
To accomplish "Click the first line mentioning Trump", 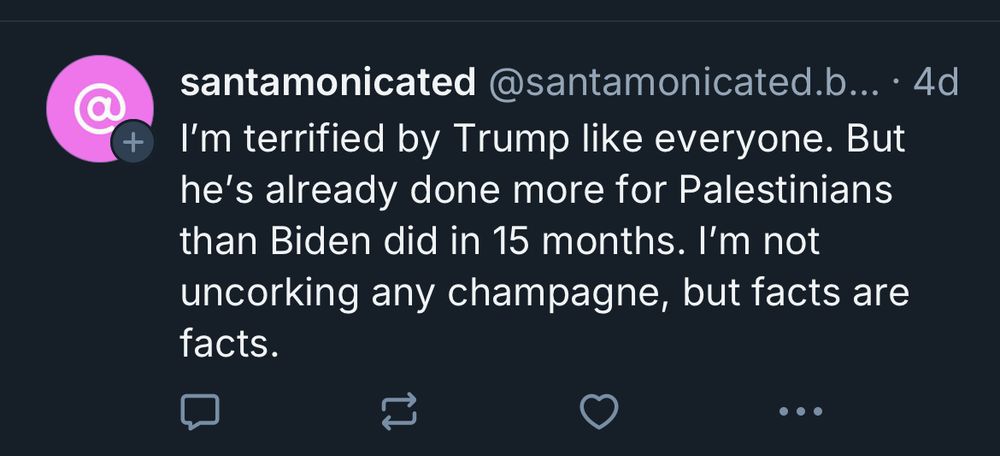I will coord(540,138).
